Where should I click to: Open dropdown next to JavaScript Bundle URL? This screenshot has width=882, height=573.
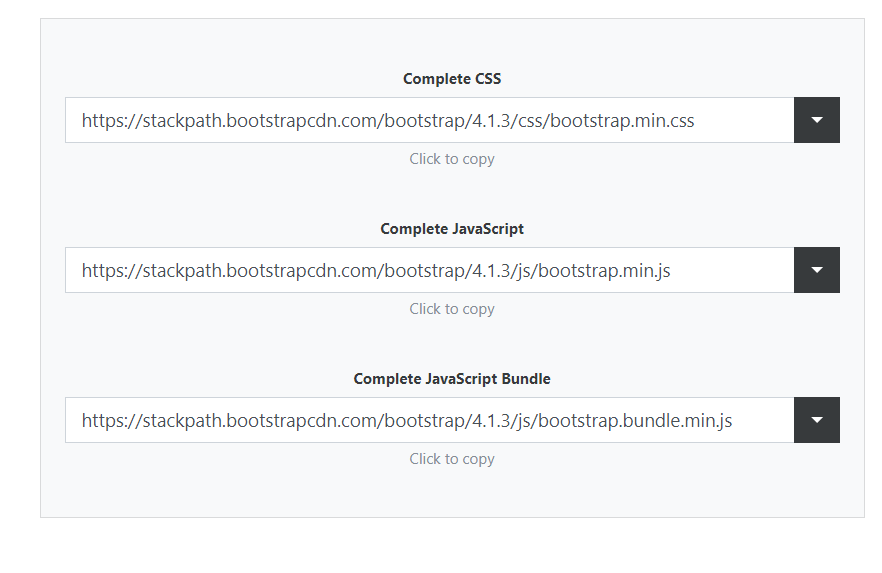(x=817, y=420)
